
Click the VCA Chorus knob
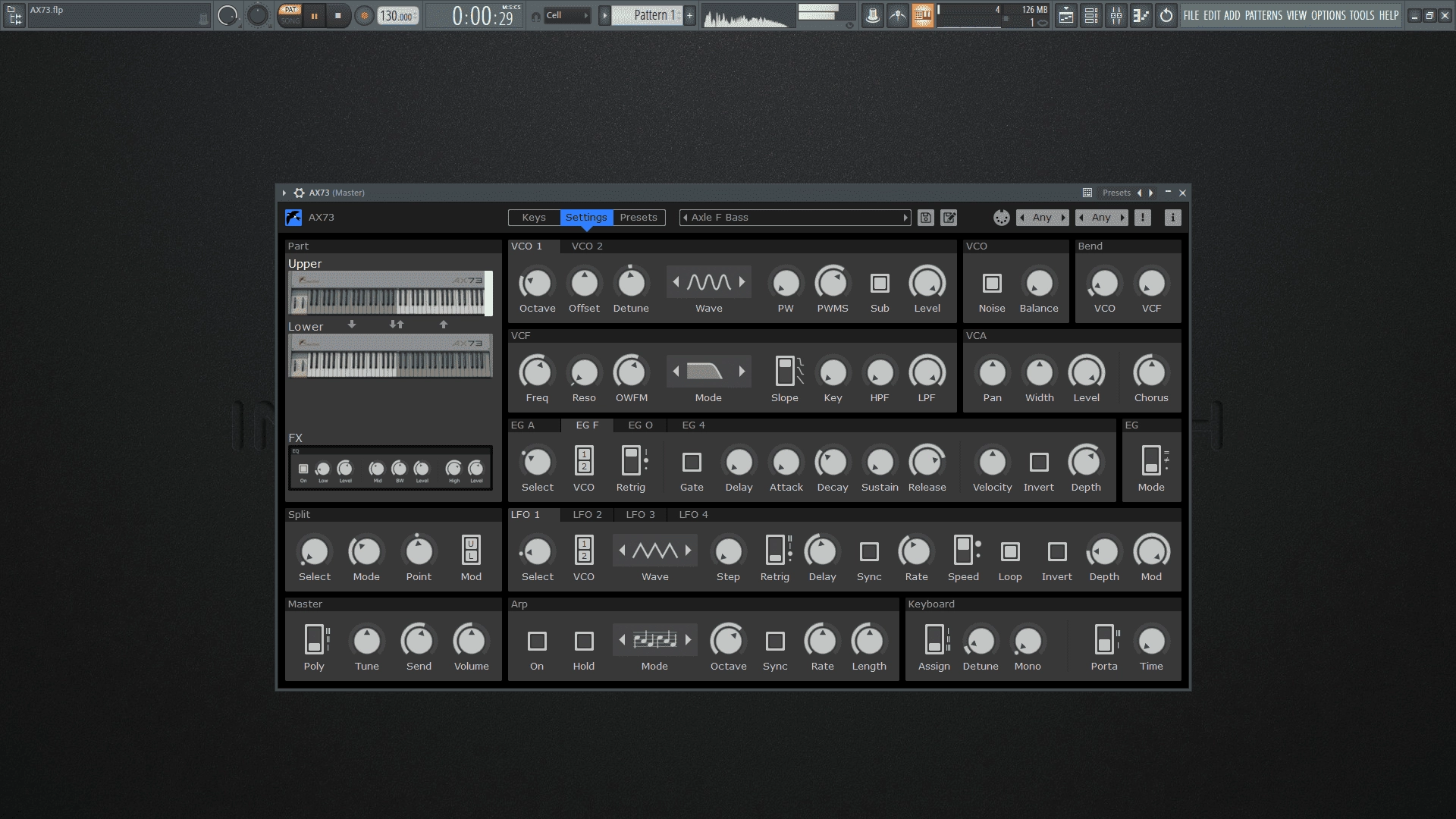1151,372
